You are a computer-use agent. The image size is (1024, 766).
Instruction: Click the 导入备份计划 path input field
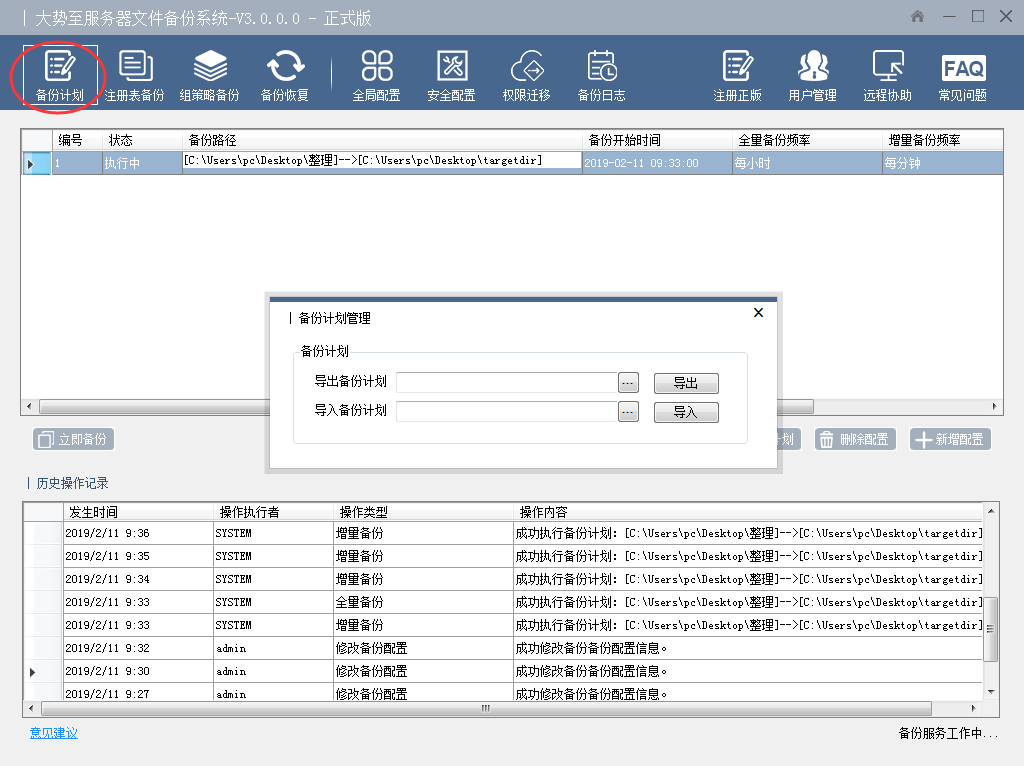pyautogui.click(x=506, y=412)
